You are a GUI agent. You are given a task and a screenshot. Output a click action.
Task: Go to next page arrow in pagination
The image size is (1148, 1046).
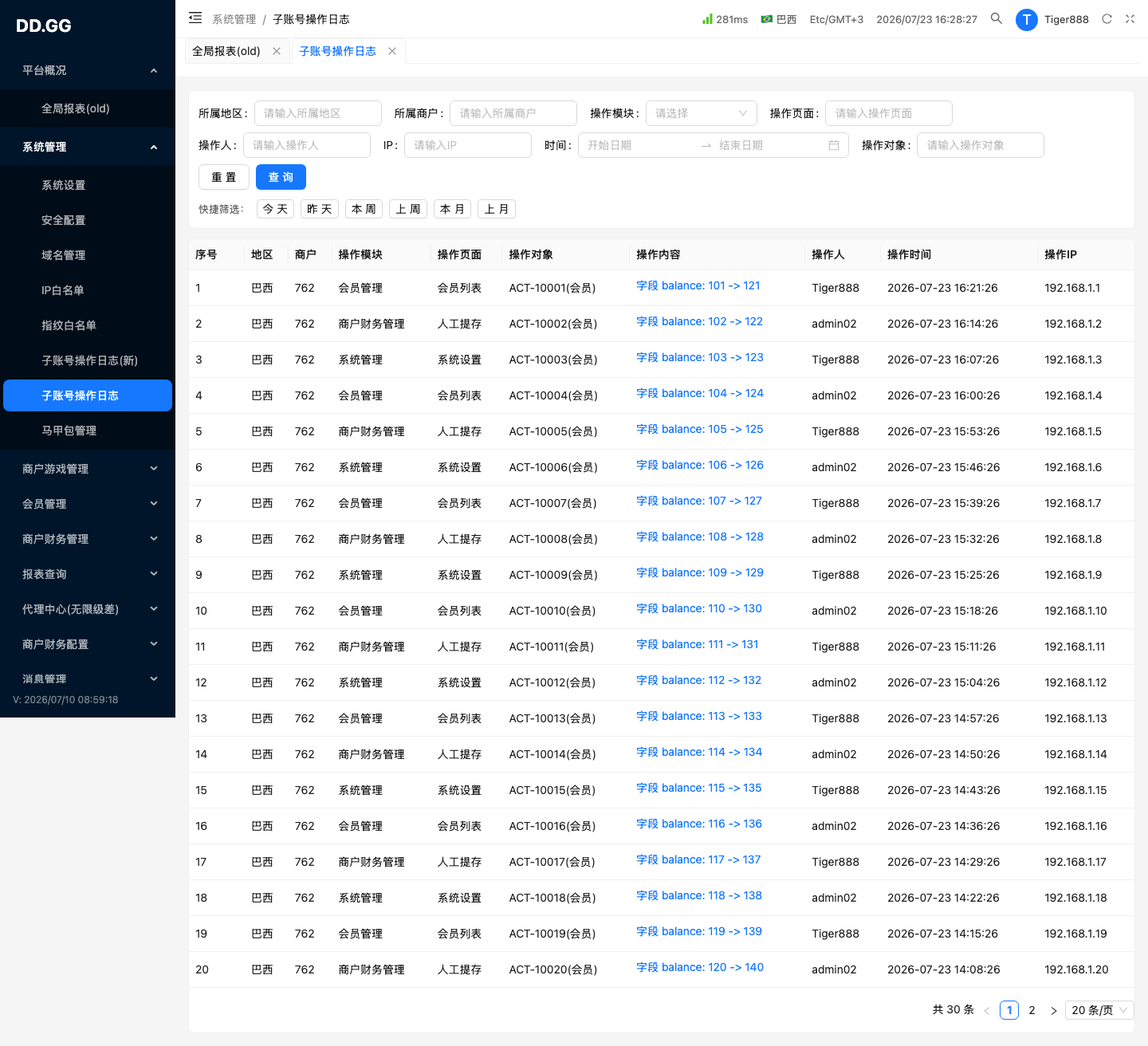point(1053,1010)
